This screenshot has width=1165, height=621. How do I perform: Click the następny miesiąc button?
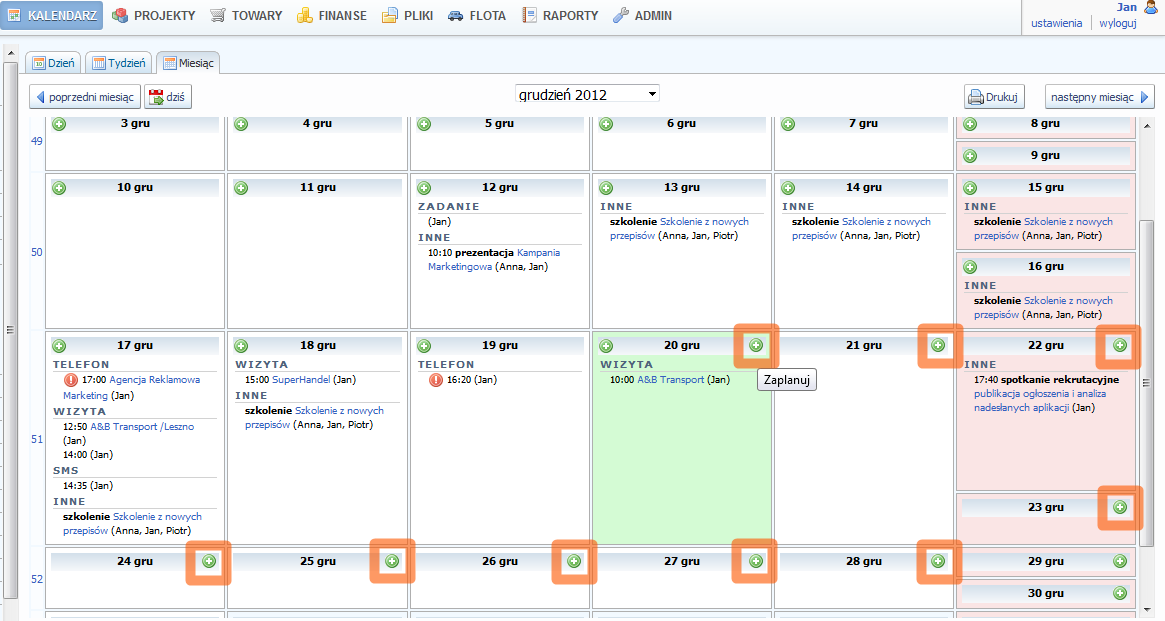tap(1099, 97)
